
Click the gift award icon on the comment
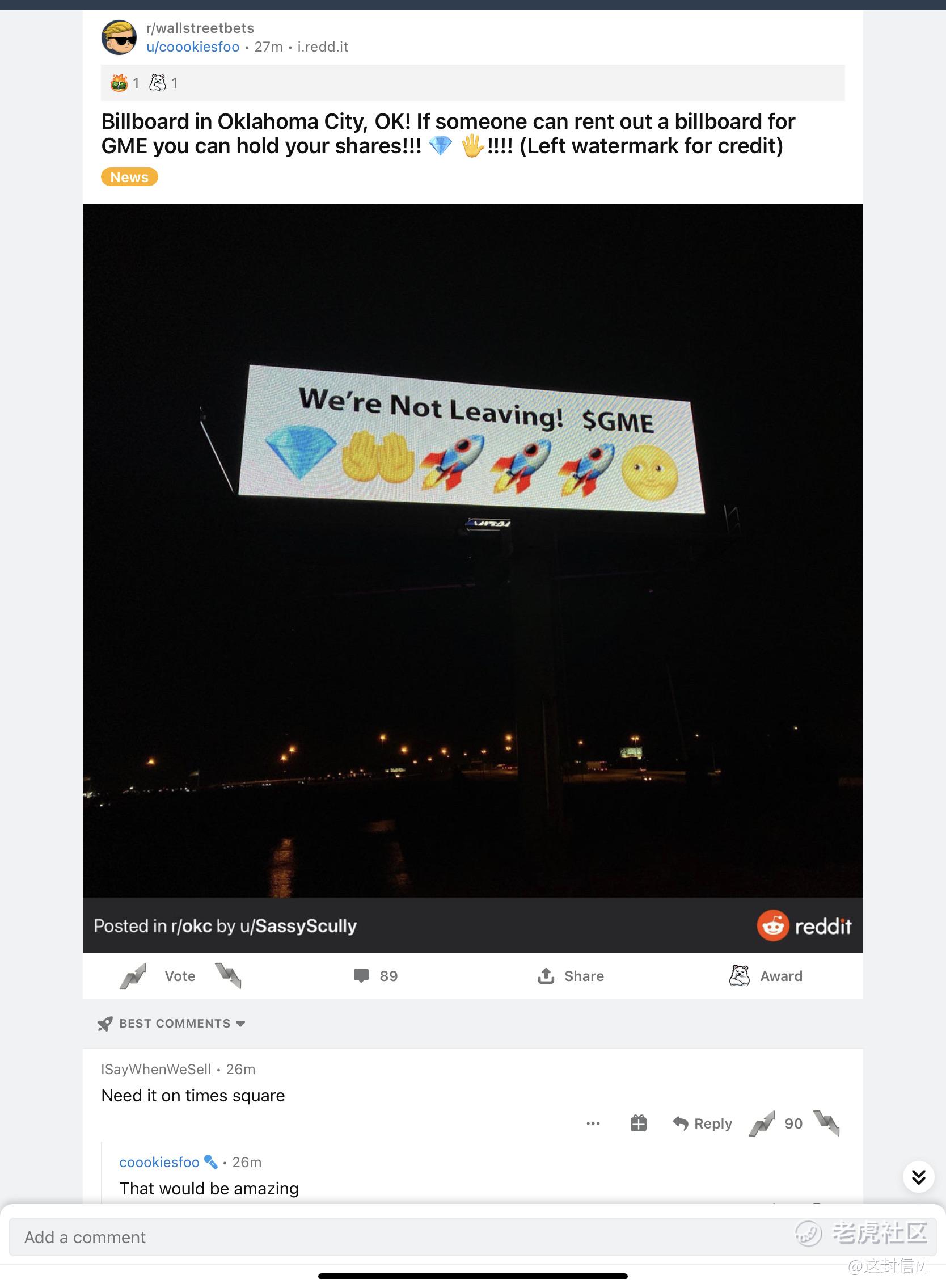pyautogui.click(x=639, y=1123)
